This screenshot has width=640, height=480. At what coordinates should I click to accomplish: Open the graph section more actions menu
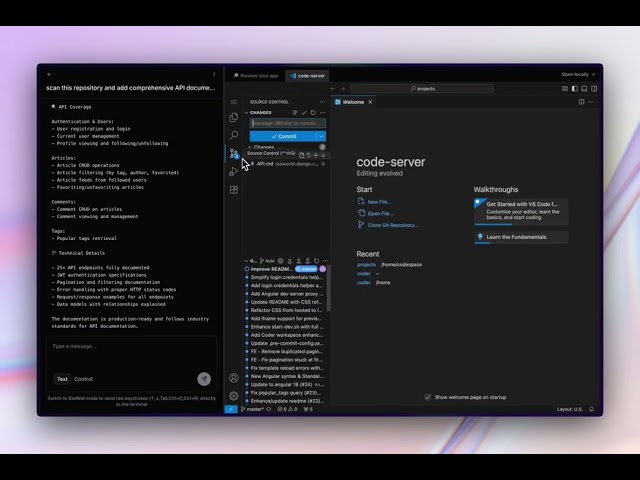tap(325, 261)
